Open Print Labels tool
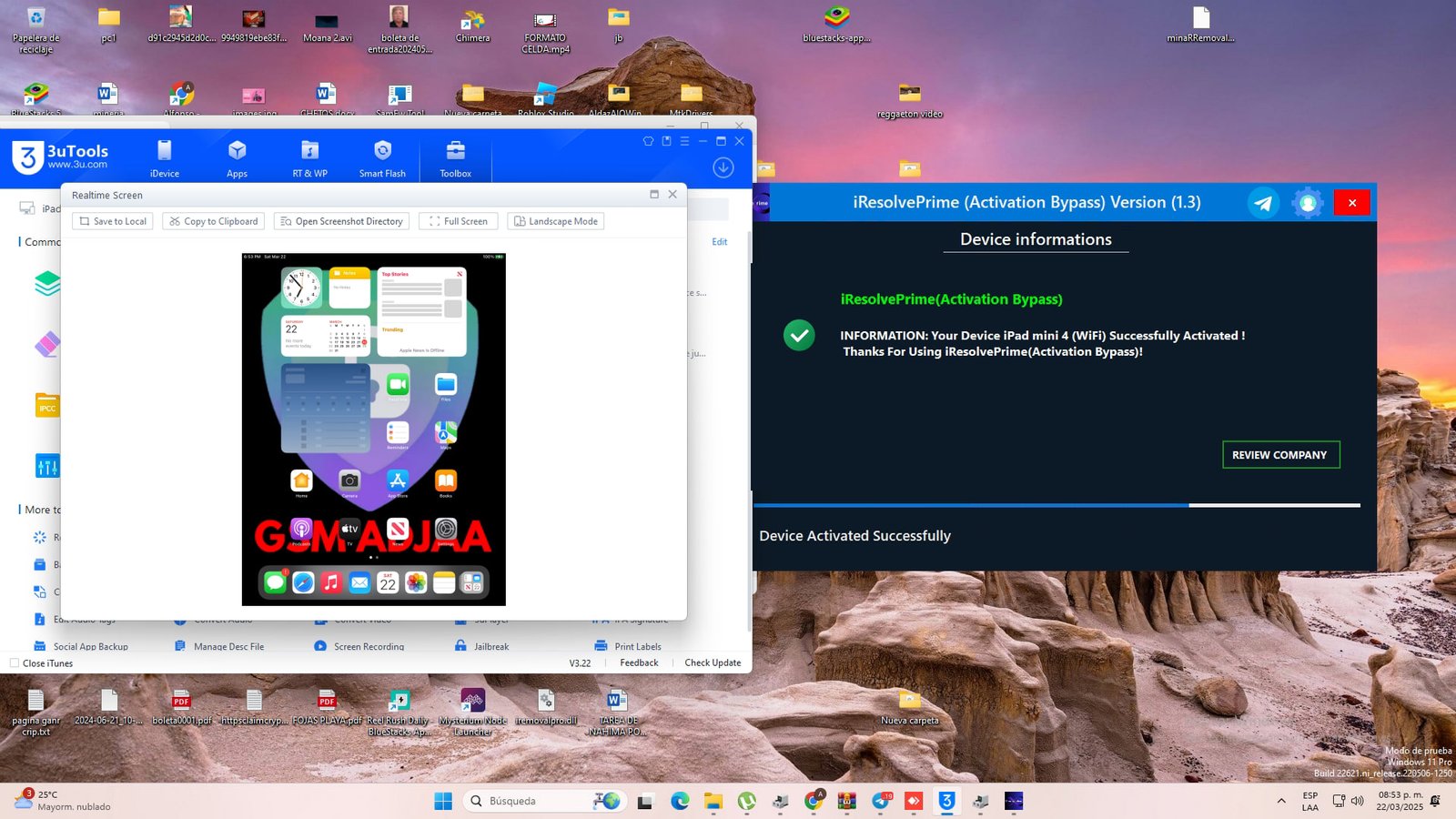Image resolution: width=1456 pixels, height=819 pixels. 628,646
